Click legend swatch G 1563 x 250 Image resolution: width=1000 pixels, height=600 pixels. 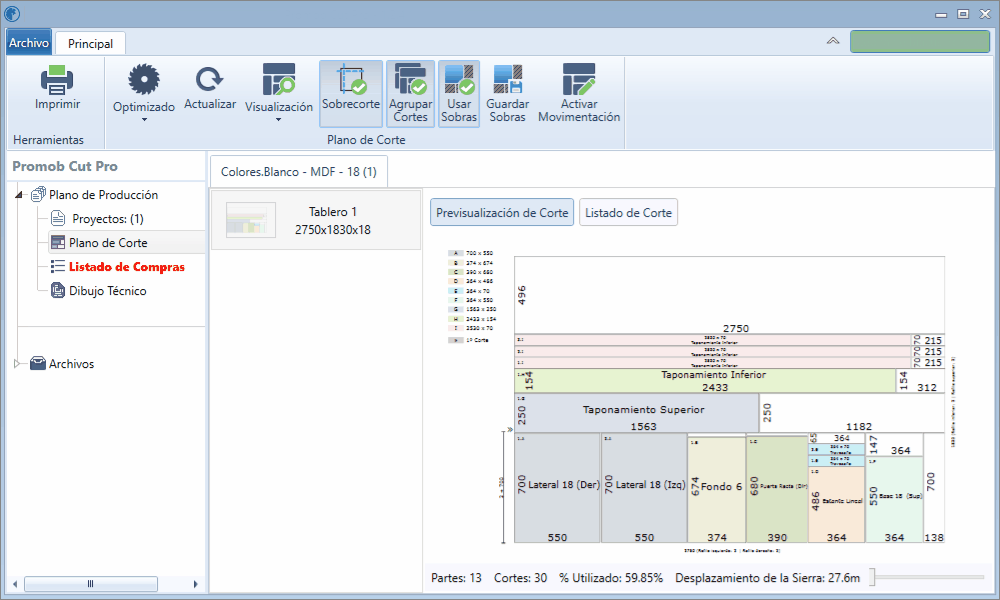455,309
